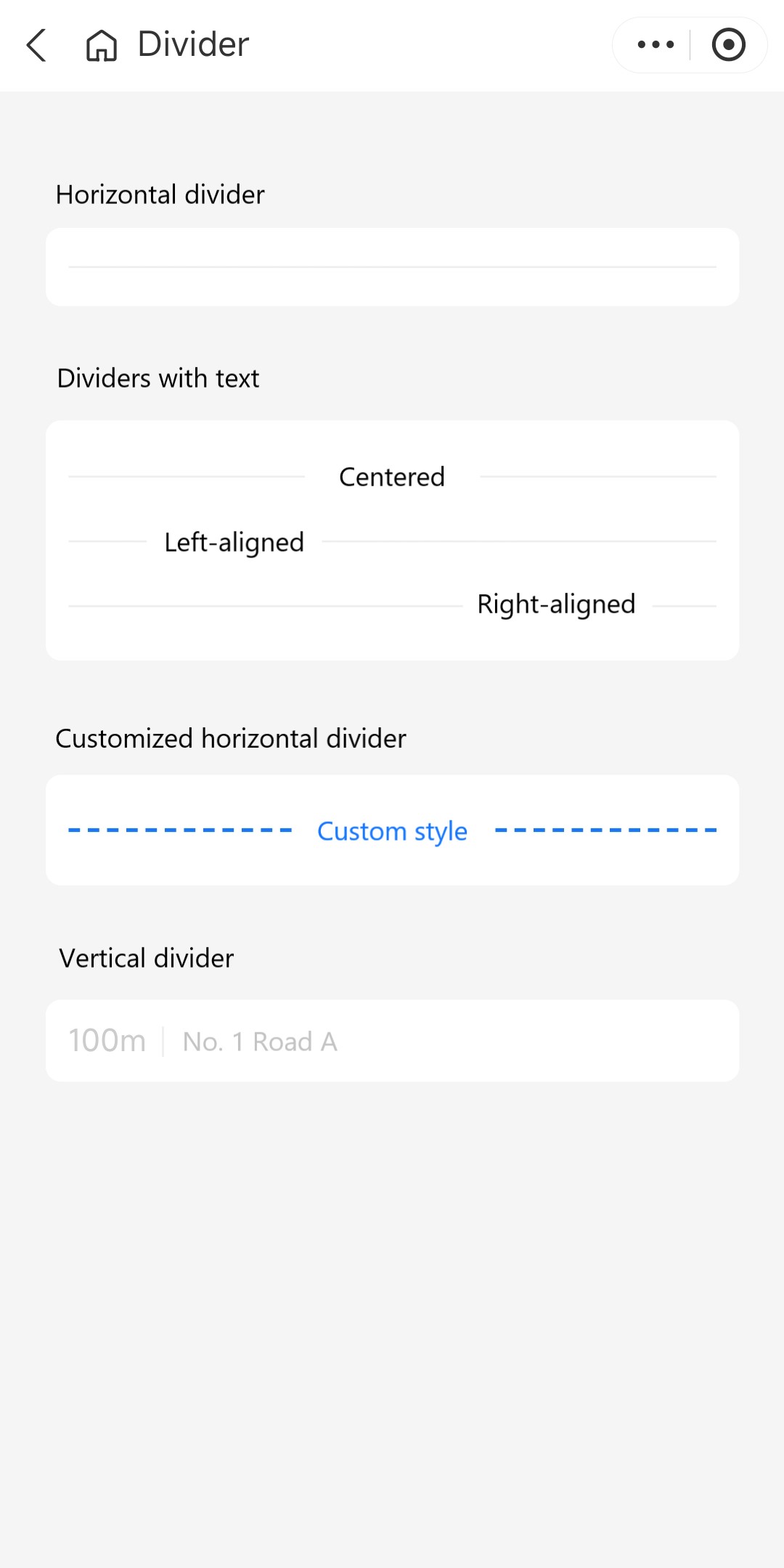This screenshot has height=1568, width=784.
Task: Click the Divider page title
Action: 193,45
